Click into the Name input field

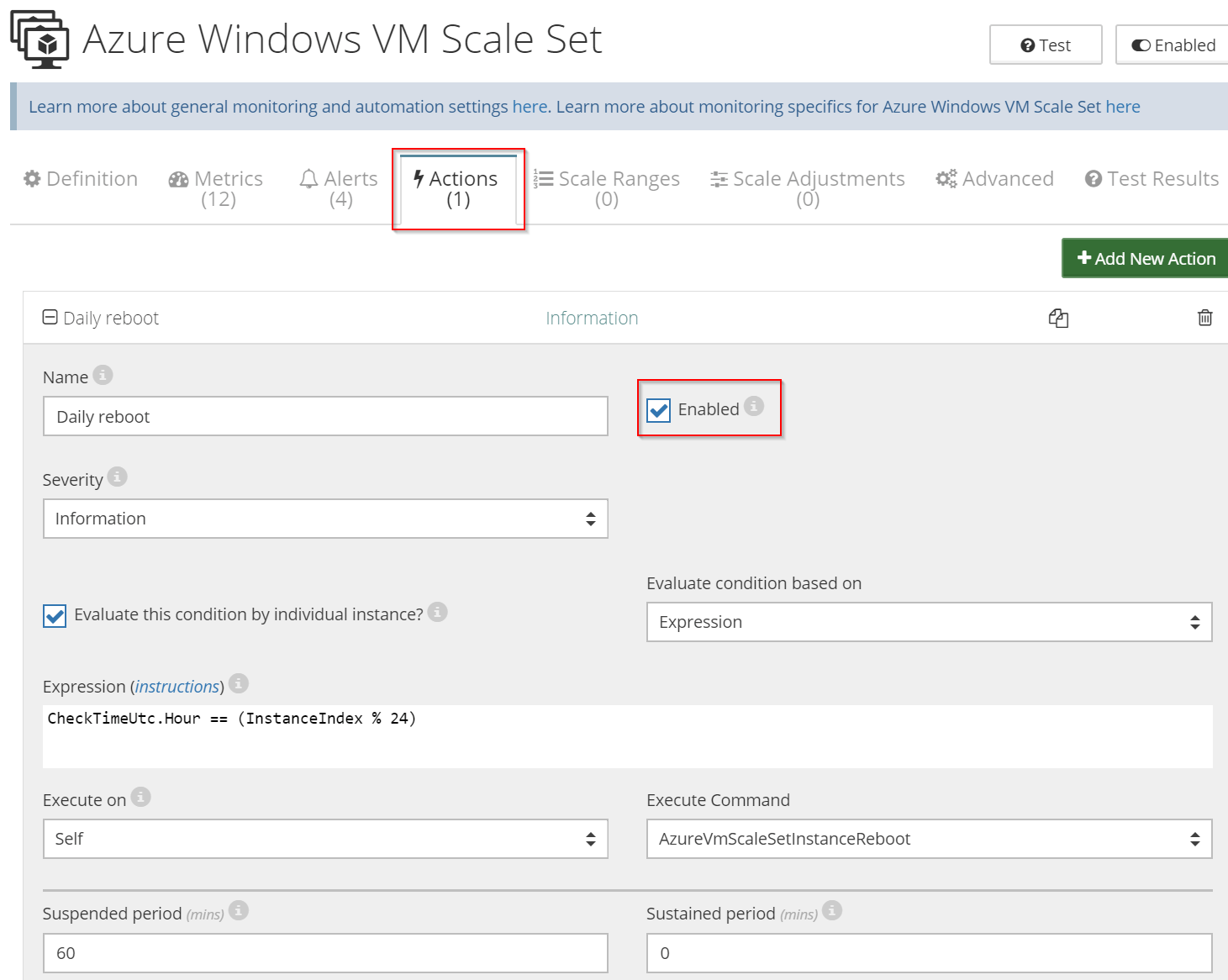[x=325, y=416]
